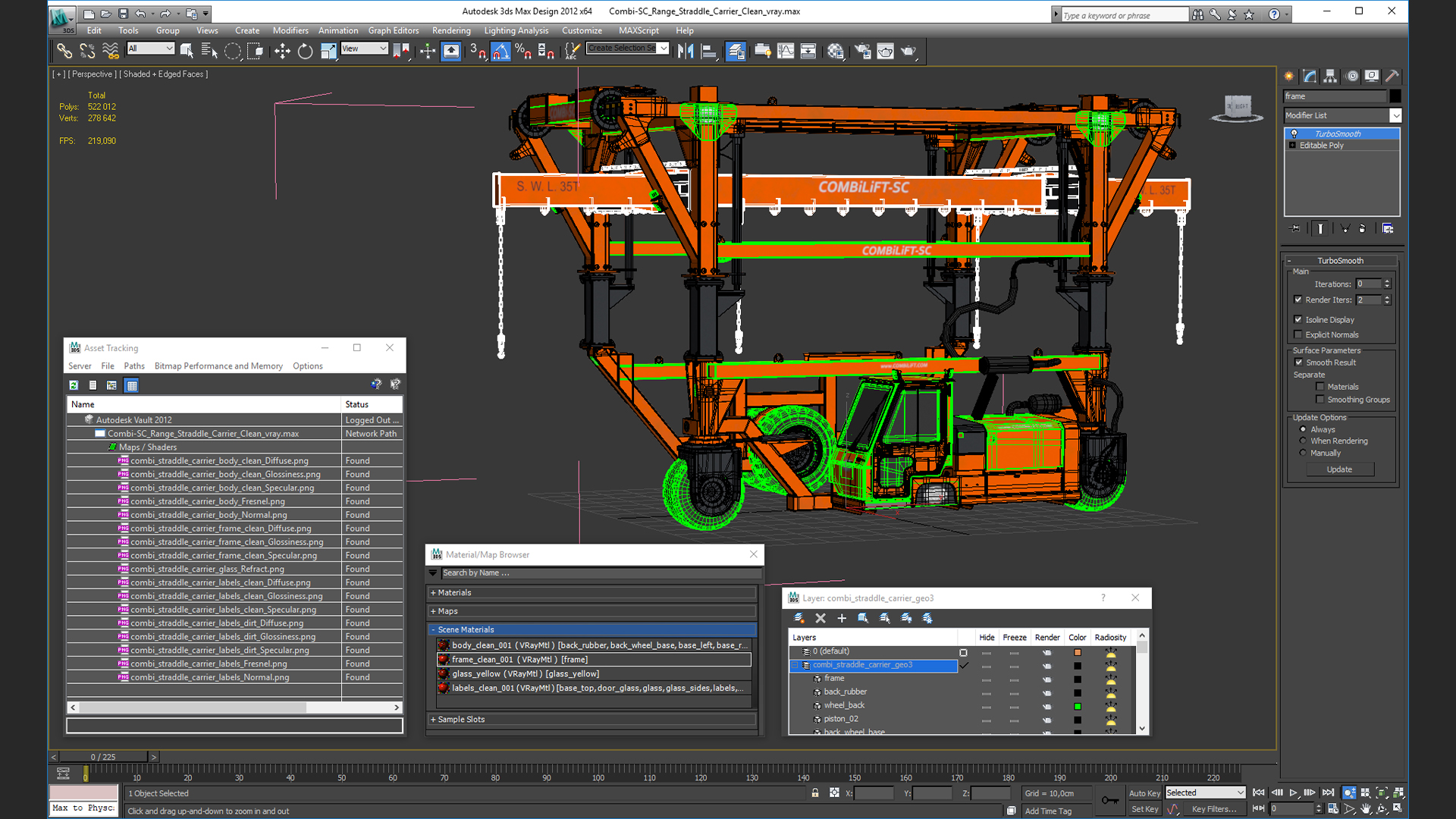The image size is (1456, 819).
Task: Click the Pan View hand icon
Action: point(1366,808)
